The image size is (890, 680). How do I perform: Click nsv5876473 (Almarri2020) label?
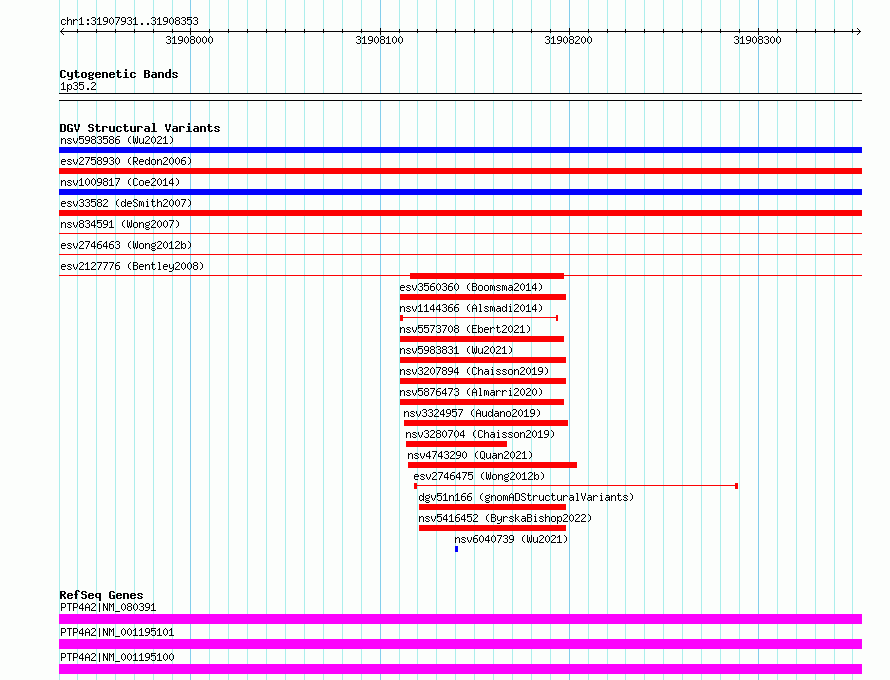click(x=471, y=392)
